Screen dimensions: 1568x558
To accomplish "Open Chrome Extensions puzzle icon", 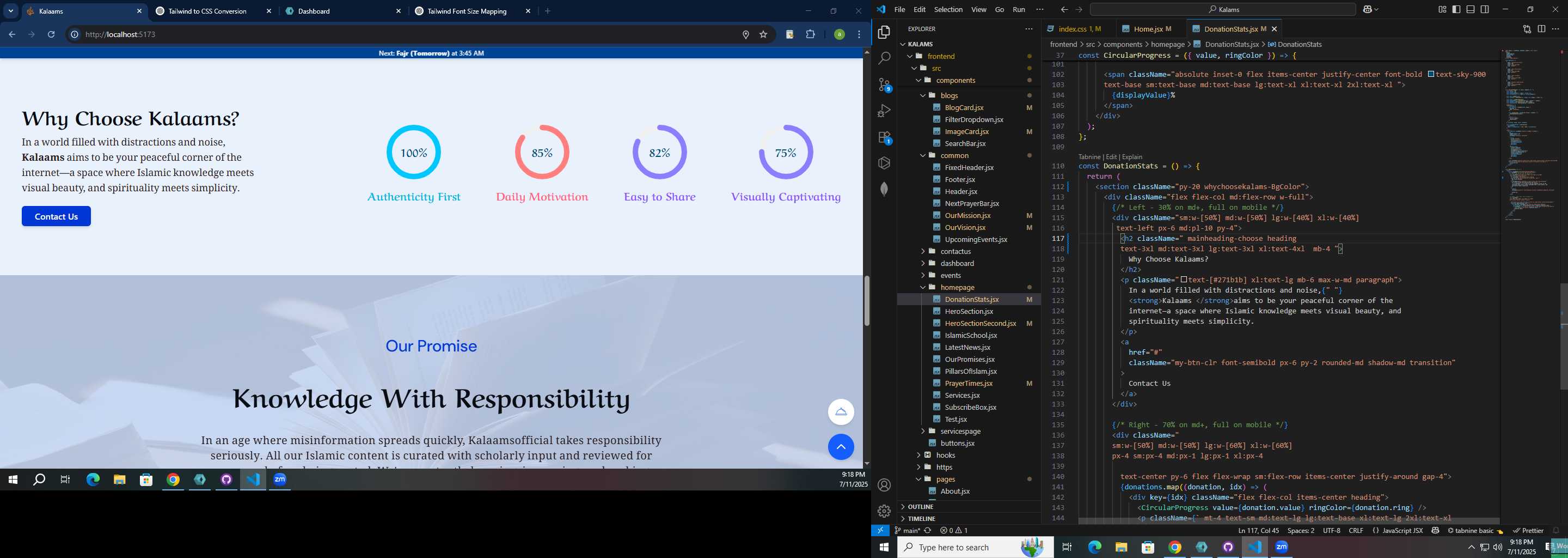I will tap(810, 34).
